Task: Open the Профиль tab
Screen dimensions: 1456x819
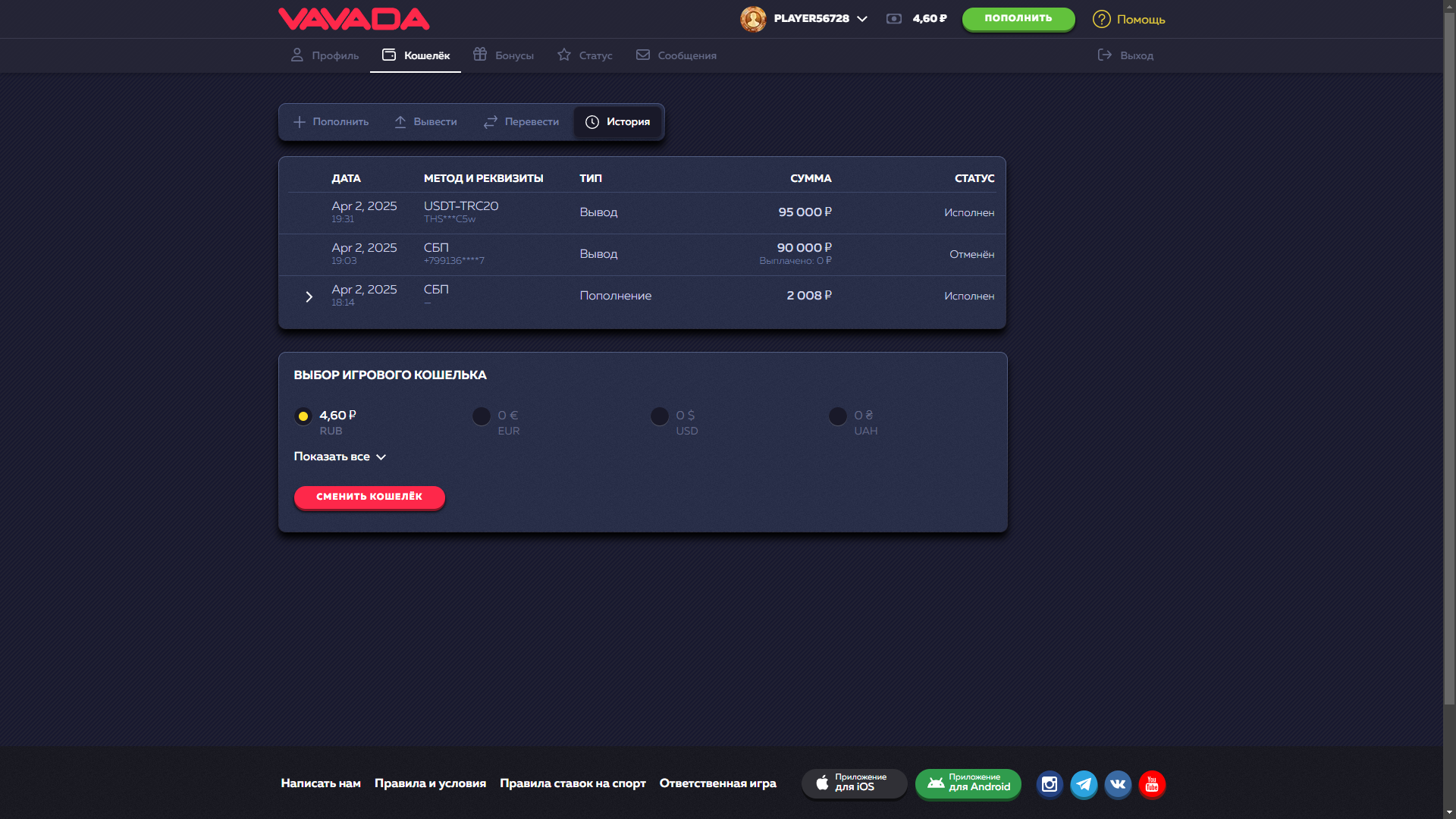Action: tap(325, 55)
